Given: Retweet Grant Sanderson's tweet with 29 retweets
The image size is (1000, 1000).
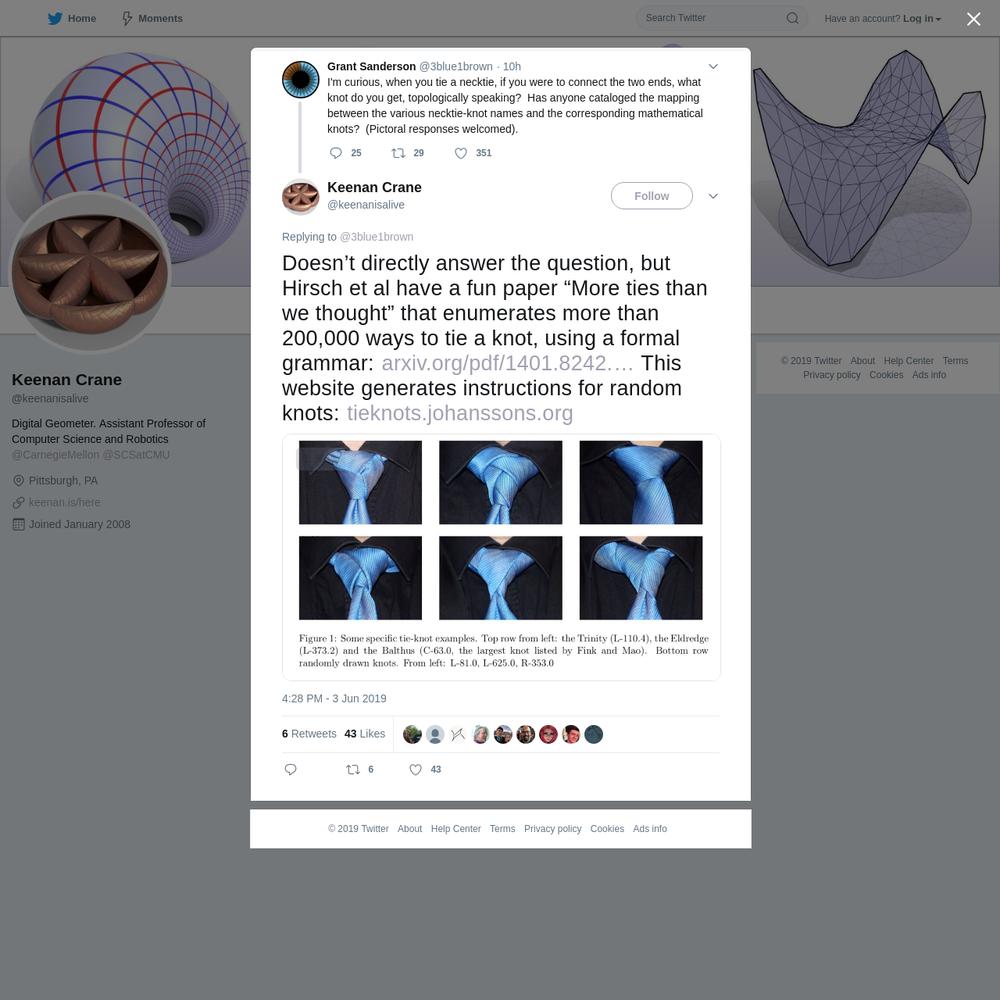Looking at the screenshot, I should (x=398, y=153).
